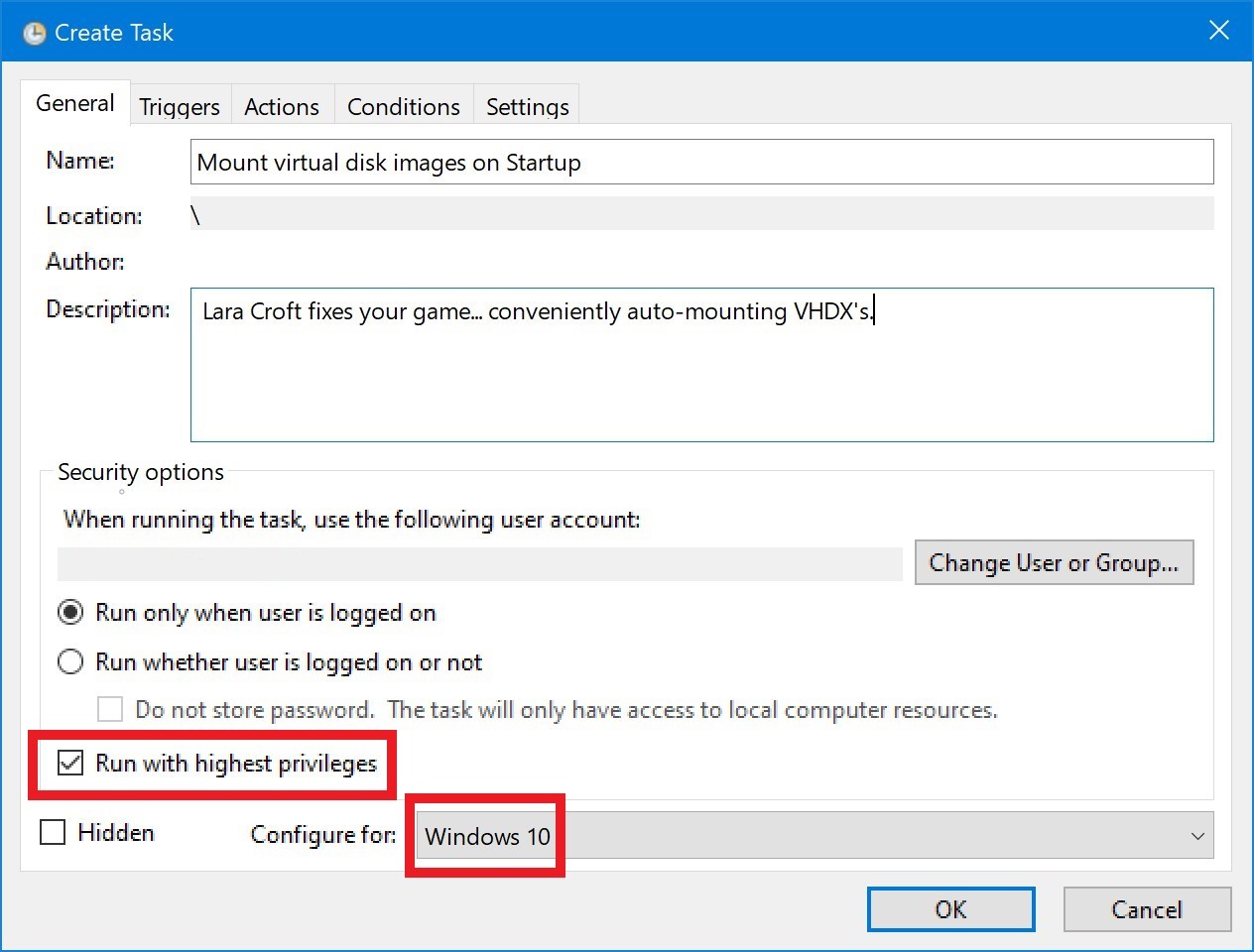Switch to the General tab
The width and height of the screenshot is (1254, 952).
tap(74, 104)
